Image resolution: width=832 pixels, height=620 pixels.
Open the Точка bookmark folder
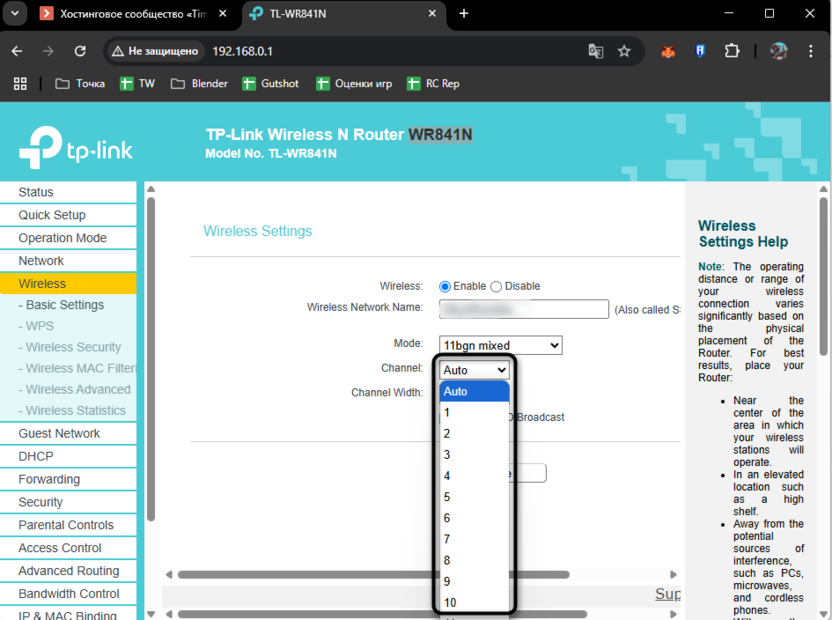click(x=80, y=83)
